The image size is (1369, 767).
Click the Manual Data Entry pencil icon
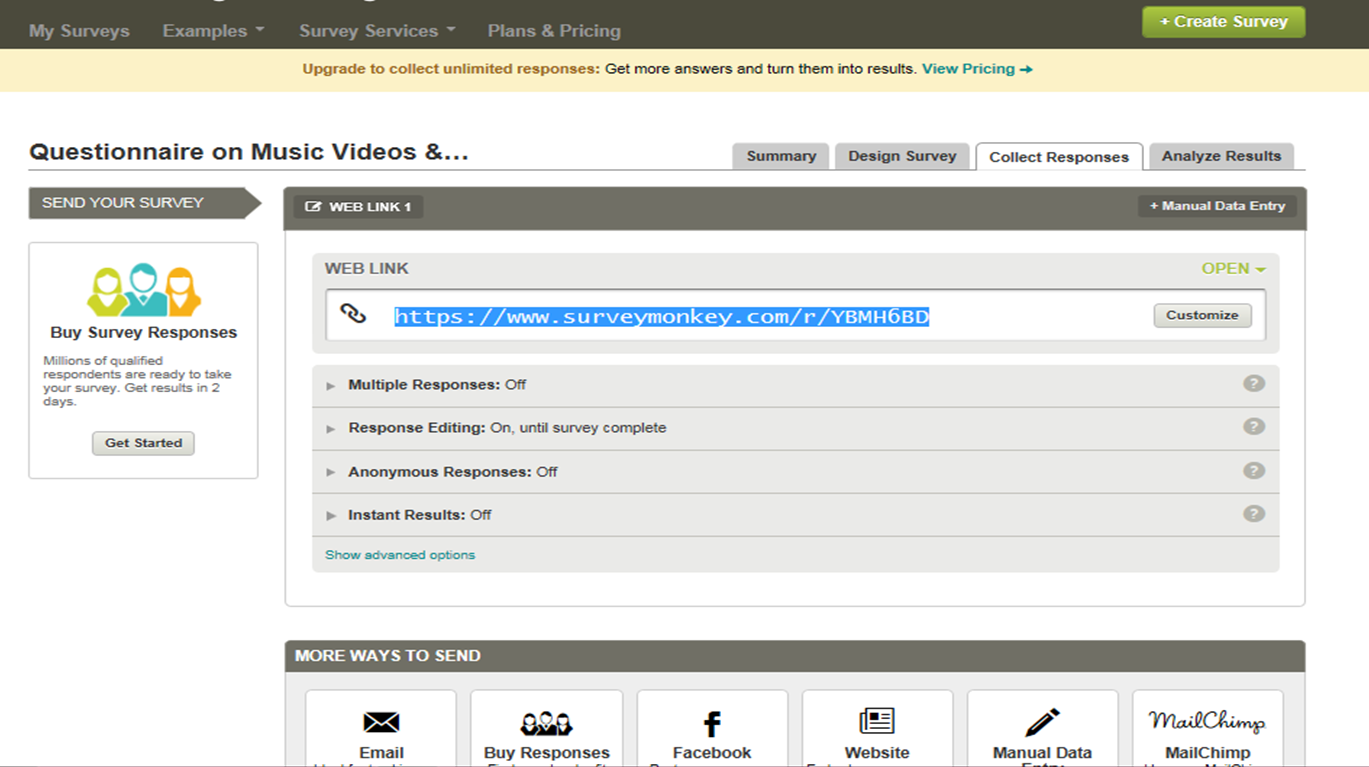(x=1042, y=721)
